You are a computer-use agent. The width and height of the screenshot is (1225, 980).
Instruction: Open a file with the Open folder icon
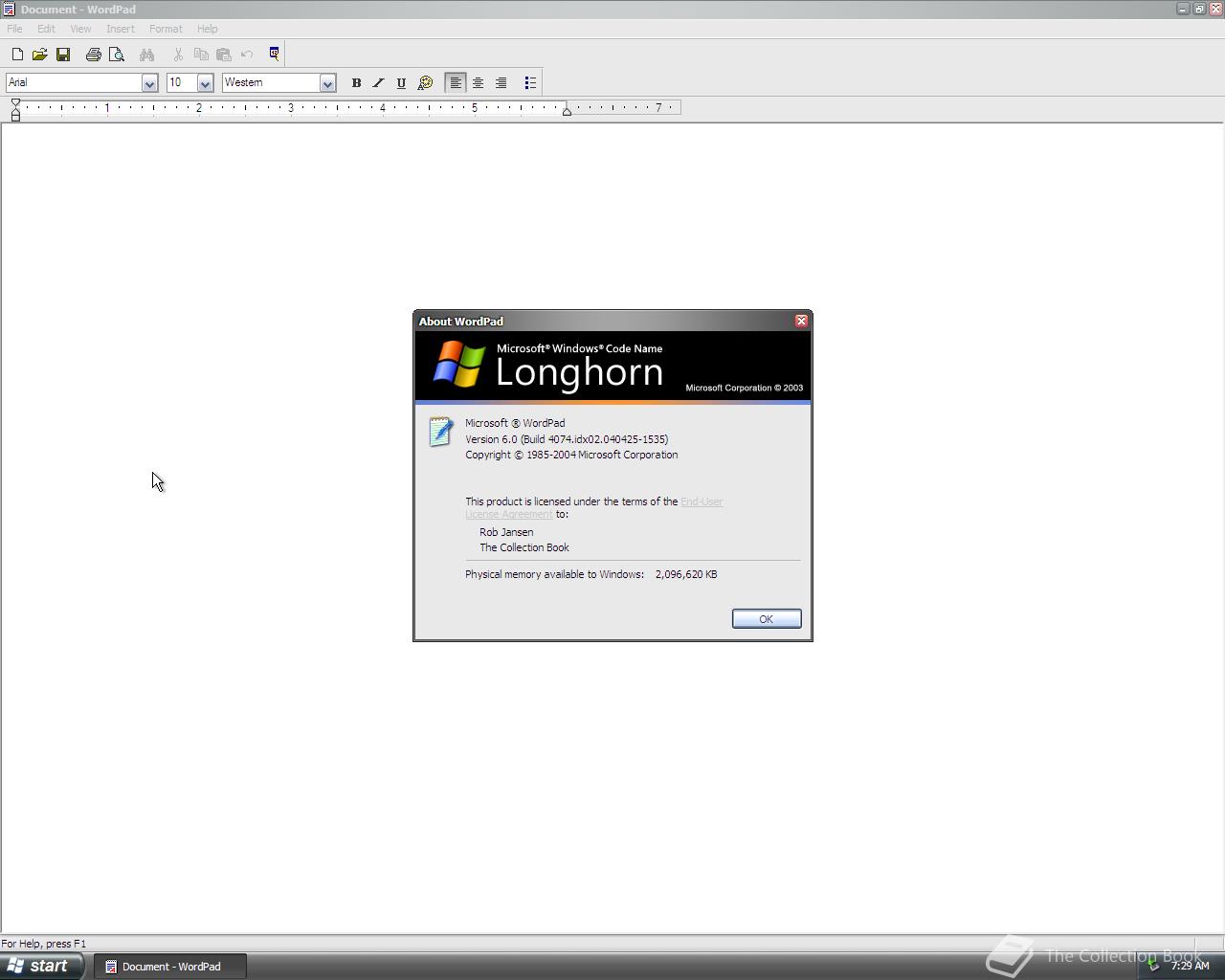click(40, 55)
